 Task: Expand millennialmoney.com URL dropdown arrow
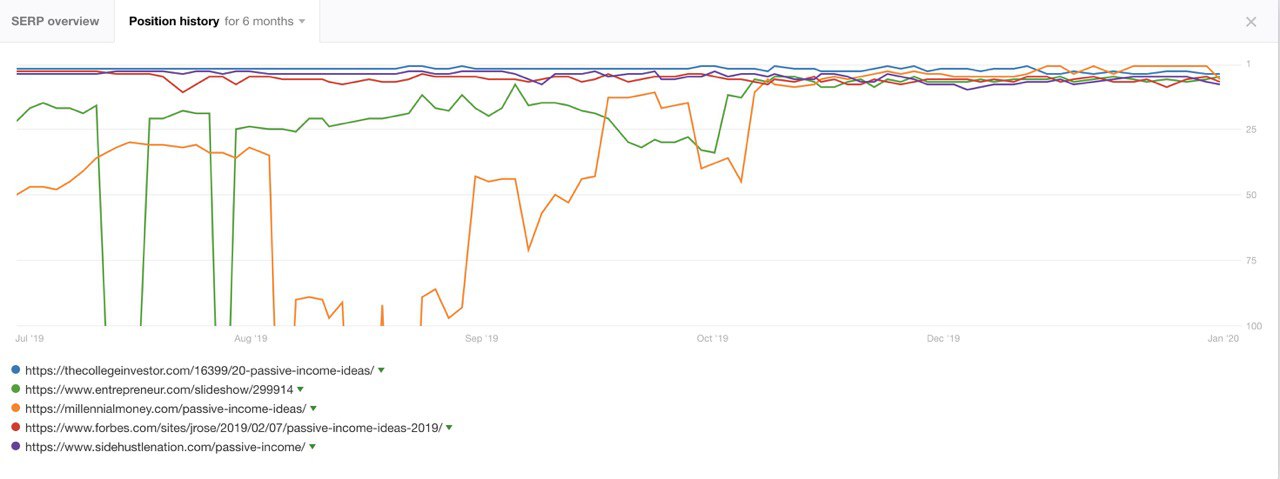pyautogui.click(x=314, y=408)
